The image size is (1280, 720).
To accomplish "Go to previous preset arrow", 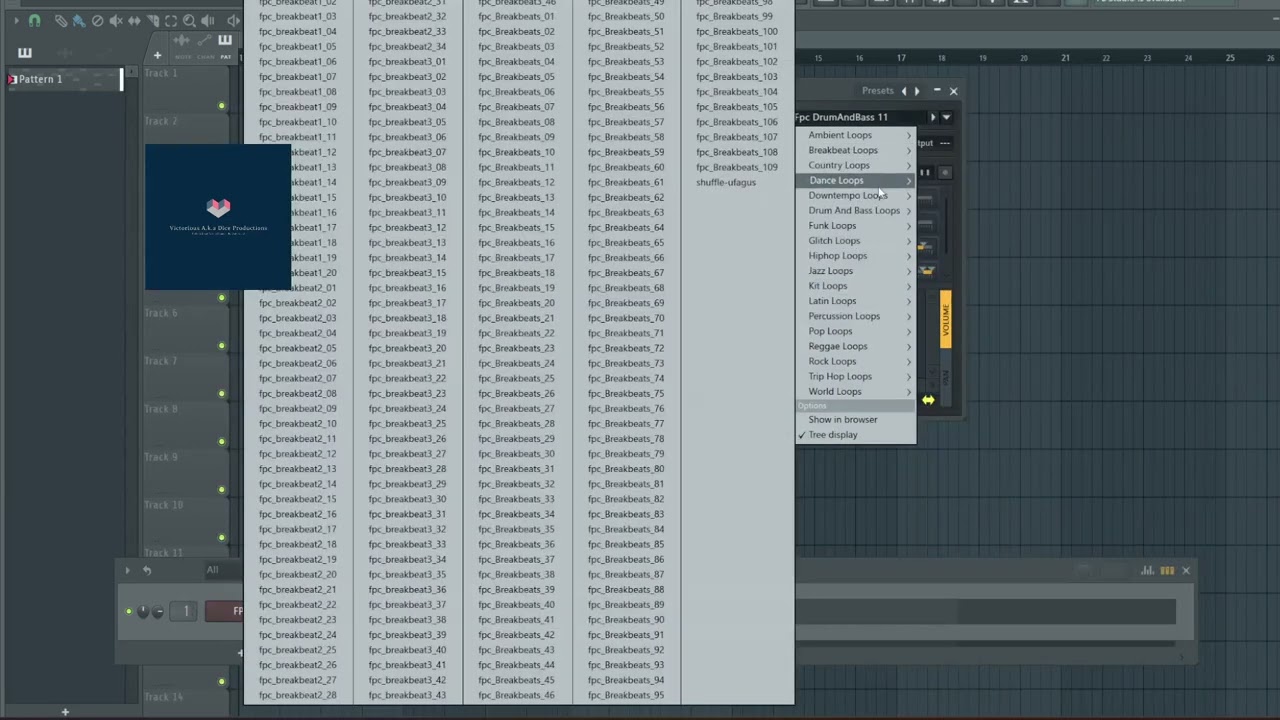I will coord(904,91).
